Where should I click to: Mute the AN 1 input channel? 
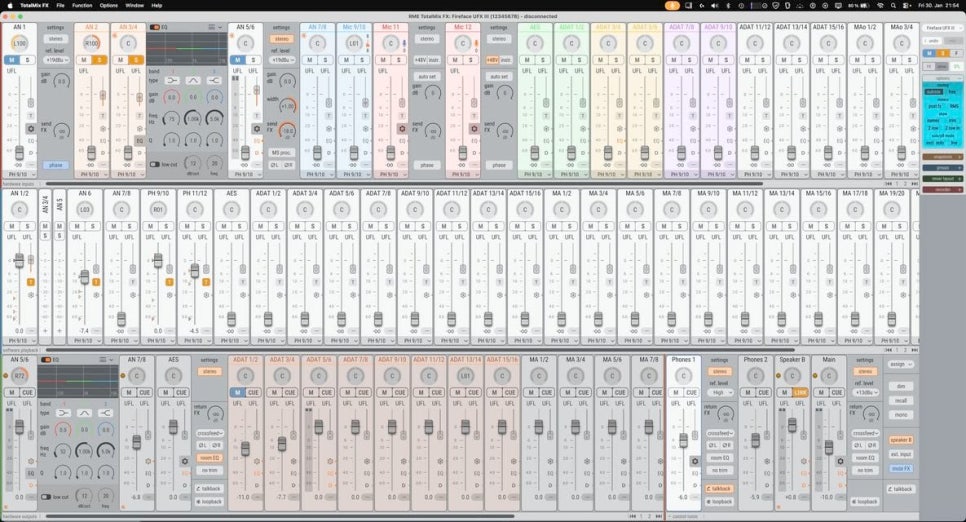(x=12, y=60)
